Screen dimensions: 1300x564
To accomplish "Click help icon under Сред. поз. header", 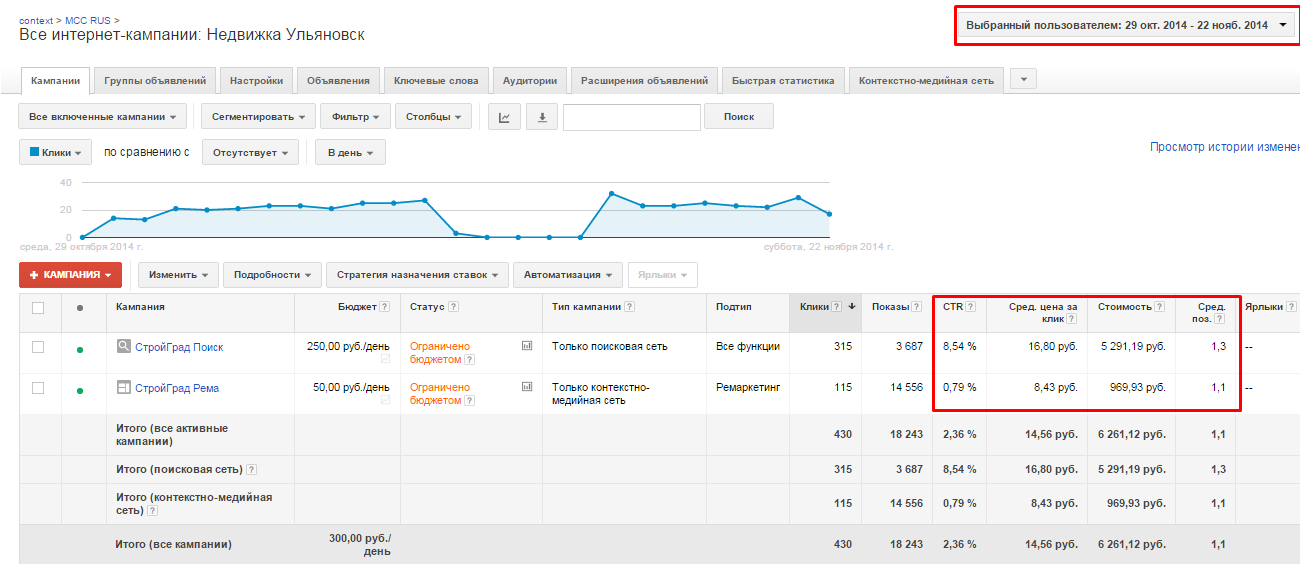I will coord(1221,319).
